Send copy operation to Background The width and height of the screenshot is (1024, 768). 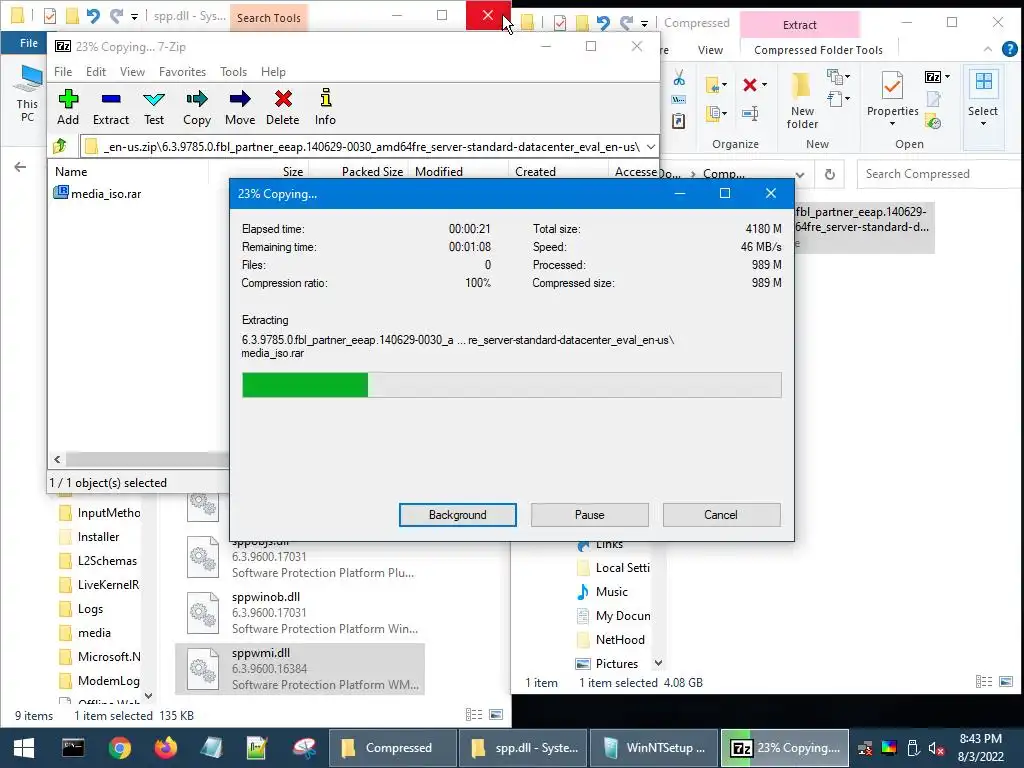457,515
